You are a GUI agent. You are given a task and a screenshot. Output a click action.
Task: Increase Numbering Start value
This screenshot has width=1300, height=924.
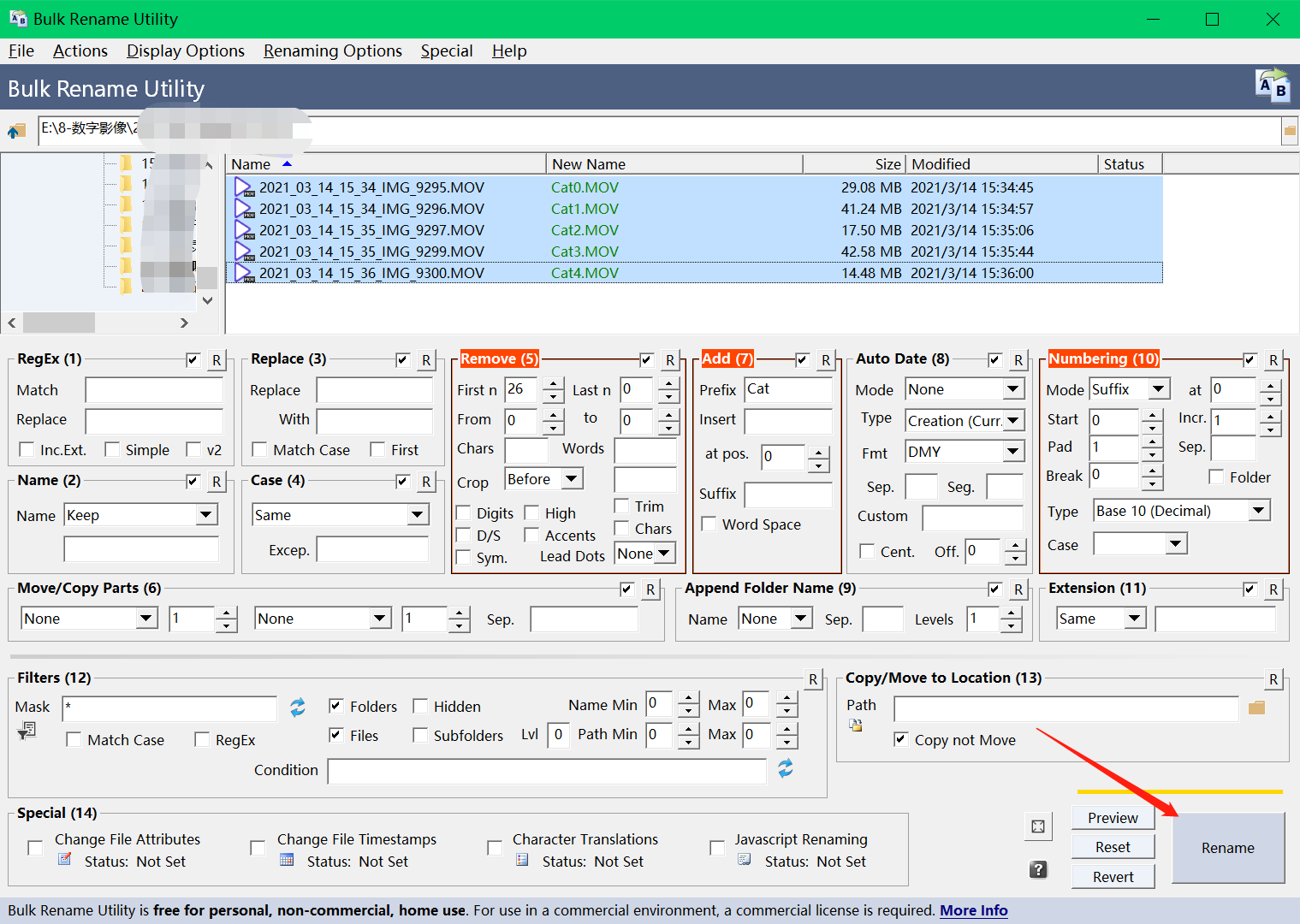tap(1153, 414)
